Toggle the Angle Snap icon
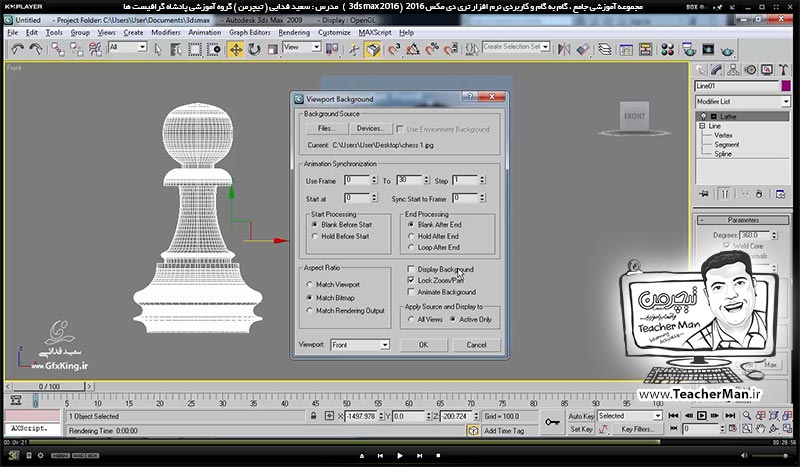 [x=413, y=49]
